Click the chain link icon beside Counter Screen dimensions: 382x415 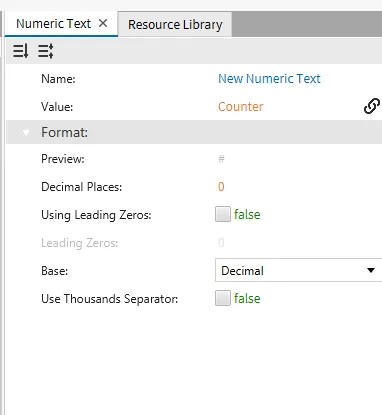pyautogui.click(x=372, y=106)
